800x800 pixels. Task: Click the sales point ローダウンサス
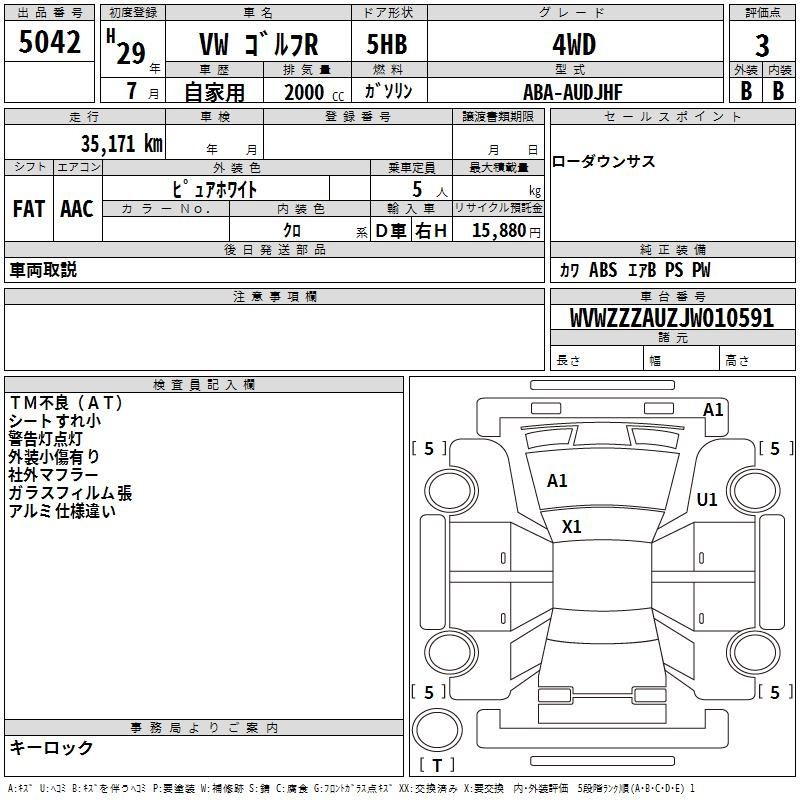603,162
